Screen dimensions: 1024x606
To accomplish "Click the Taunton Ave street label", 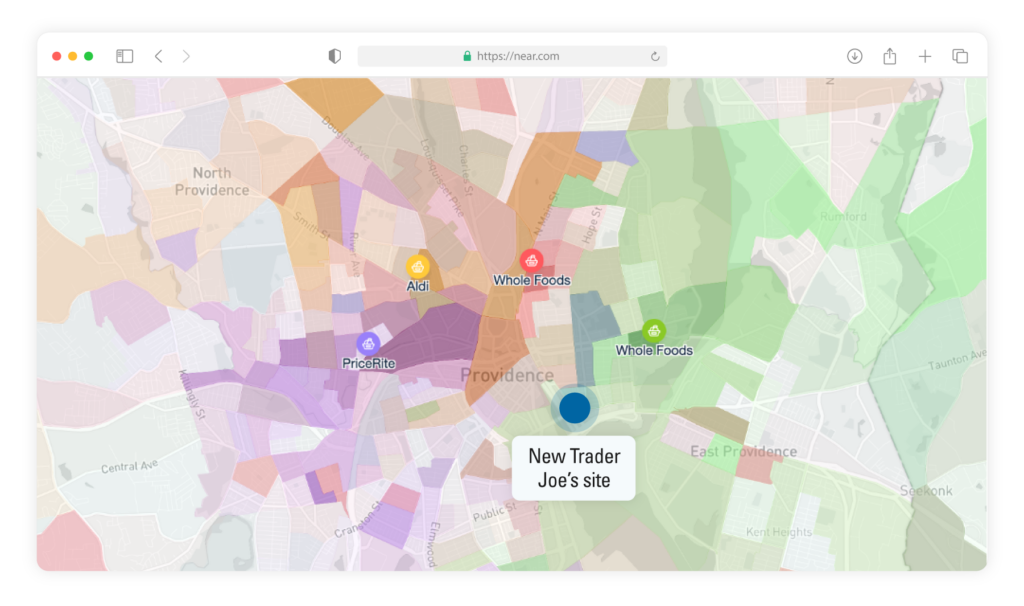I will point(957,360).
